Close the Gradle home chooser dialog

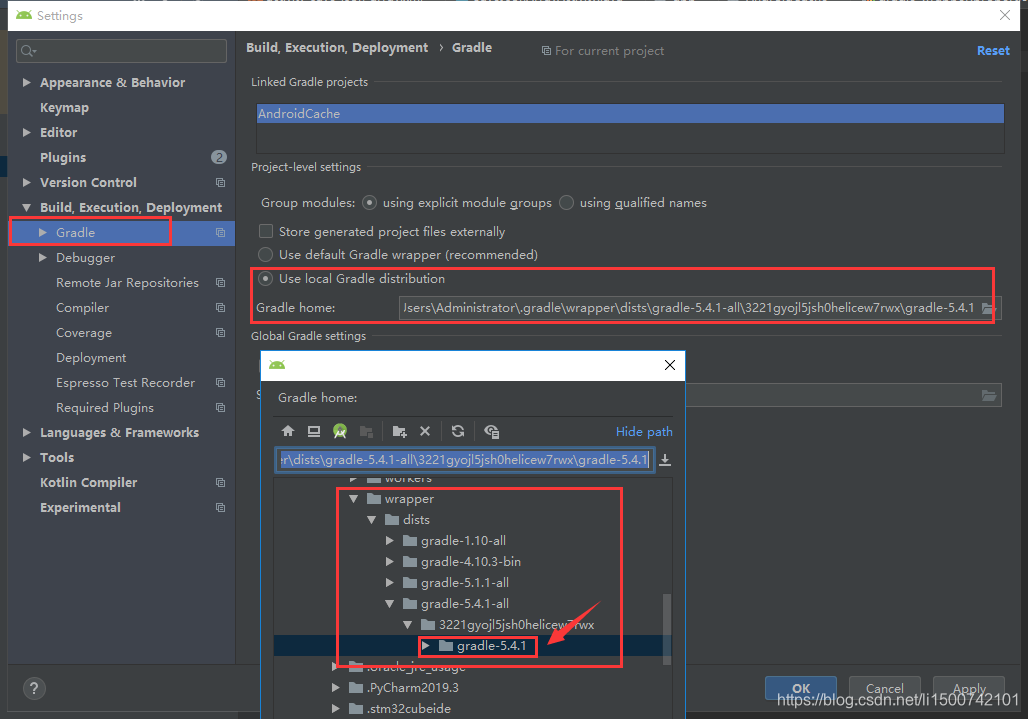(669, 365)
